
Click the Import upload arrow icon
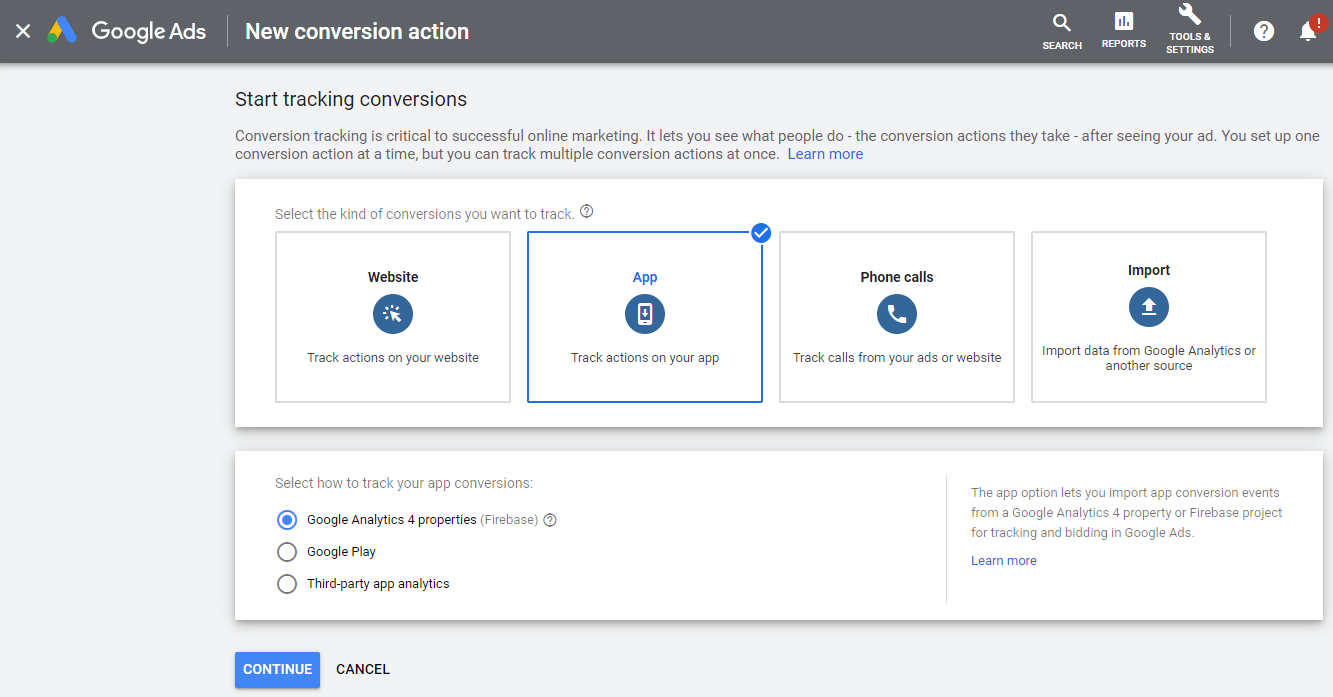1149,306
